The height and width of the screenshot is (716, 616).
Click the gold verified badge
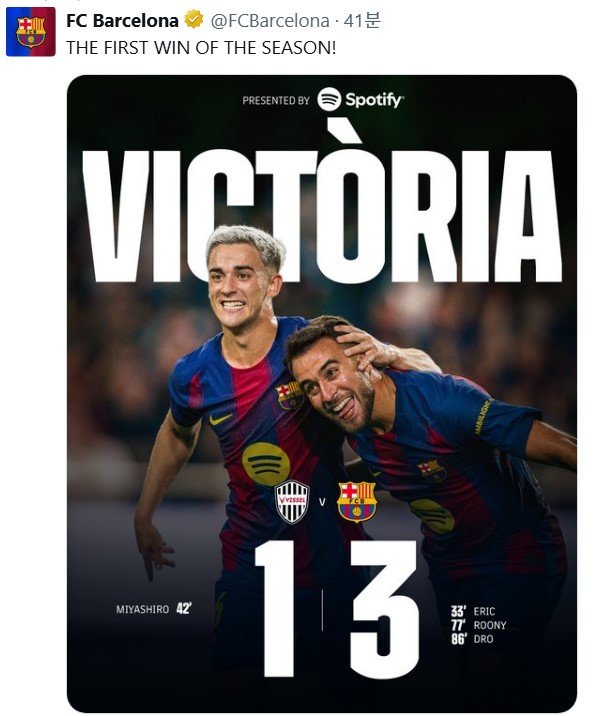193,20
